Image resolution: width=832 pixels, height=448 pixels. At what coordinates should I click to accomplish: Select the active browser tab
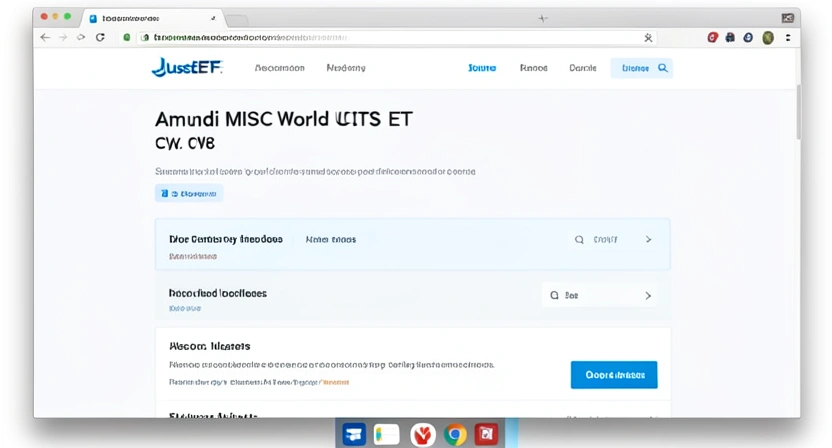[x=154, y=18]
